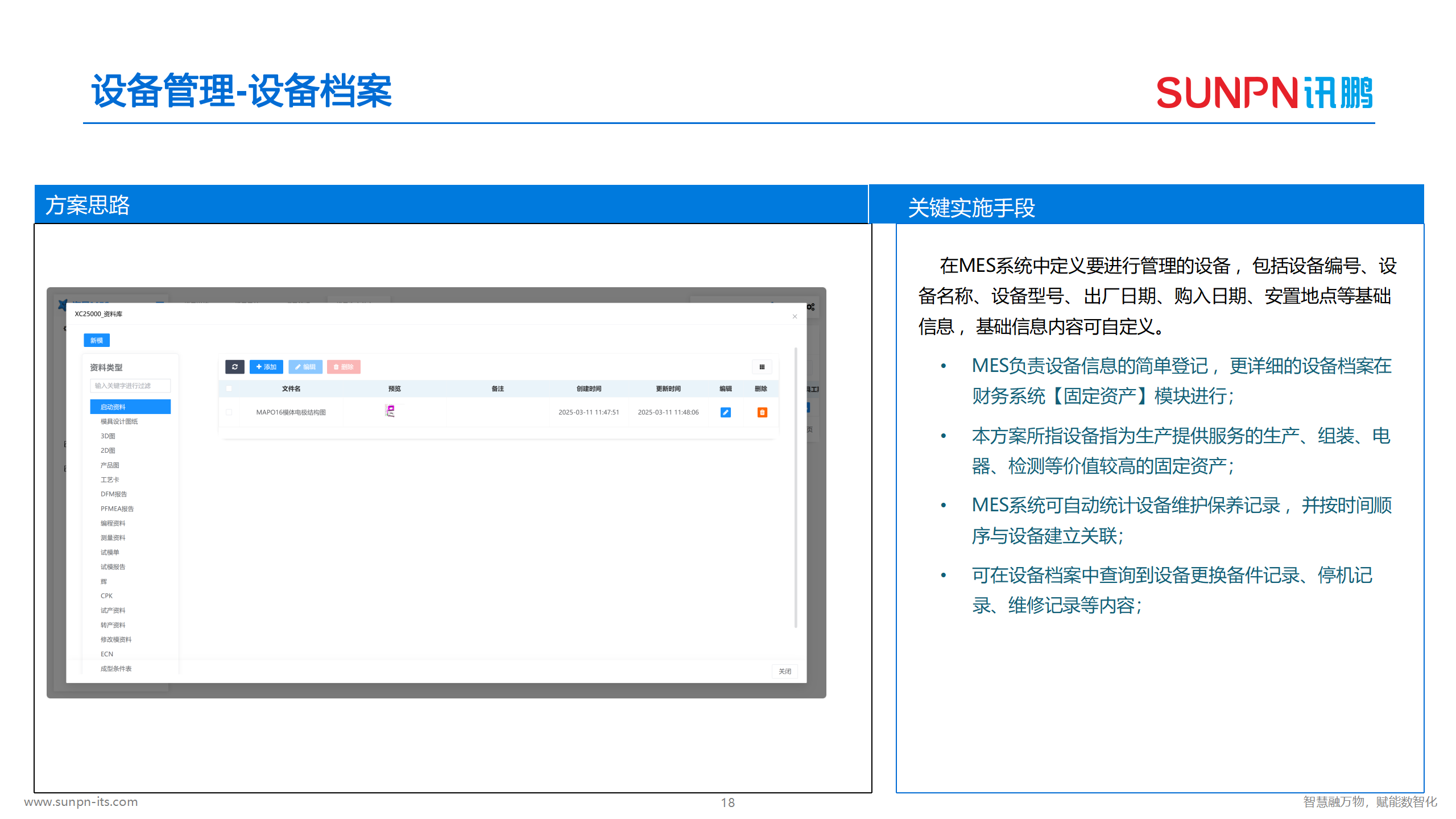Screen dimensions: 1456x819
Task: View the DFM报告 category
Action: (x=113, y=494)
